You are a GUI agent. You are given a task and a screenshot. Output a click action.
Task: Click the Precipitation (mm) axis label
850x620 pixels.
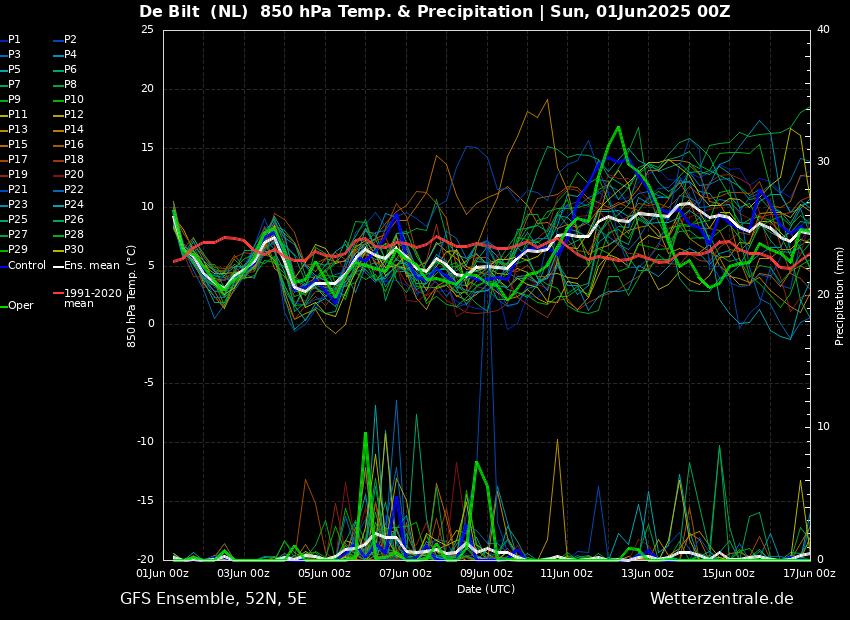840,296
